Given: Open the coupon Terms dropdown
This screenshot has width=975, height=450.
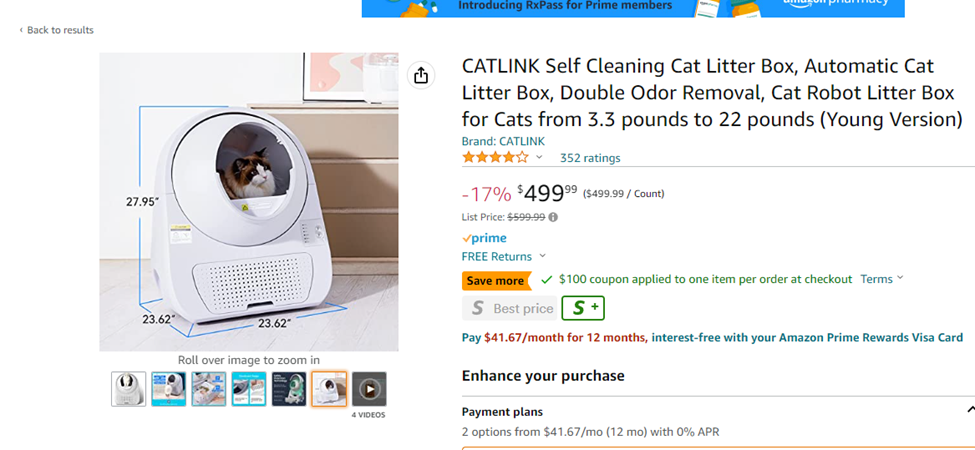Looking at the screenshot, I should [881, 279].
